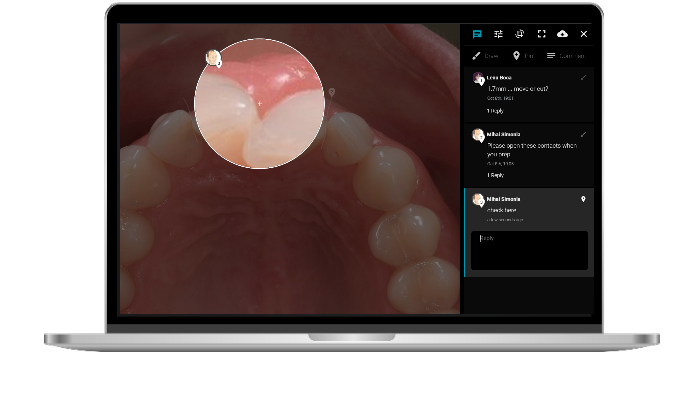Viewport: 680px width, 400px height.
Task: Click pencil icon on Leon Bona's comment
Action: click(583, 78)
